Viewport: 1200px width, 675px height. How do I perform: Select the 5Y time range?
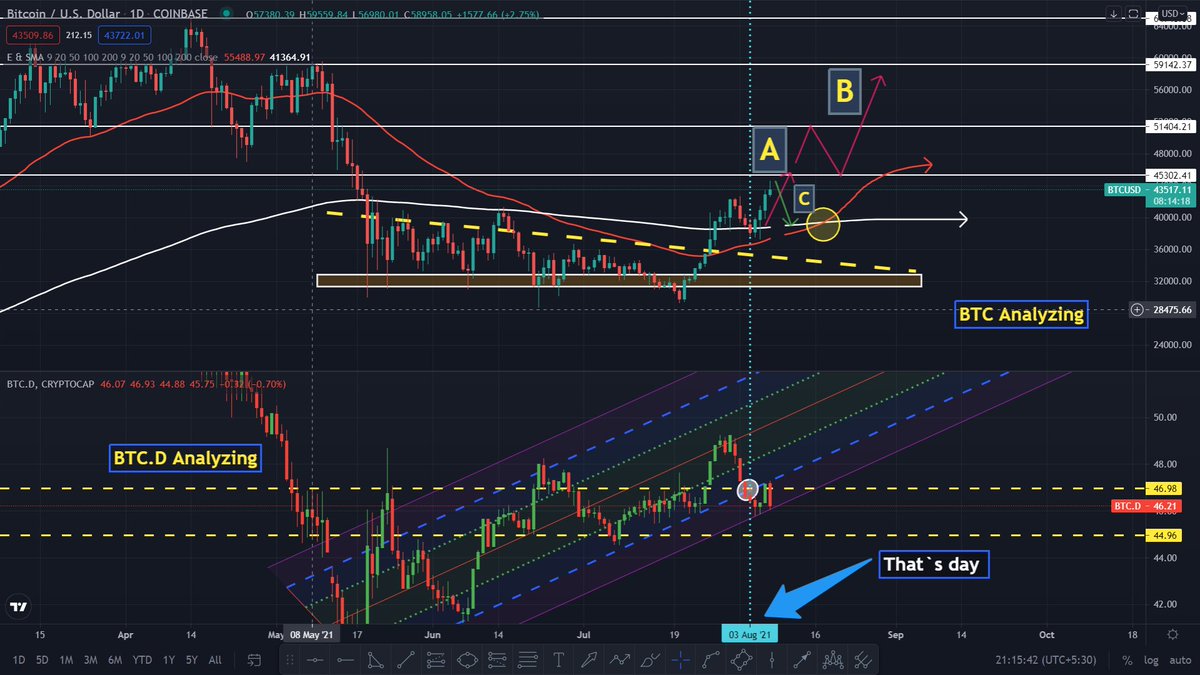pos(193,660)
